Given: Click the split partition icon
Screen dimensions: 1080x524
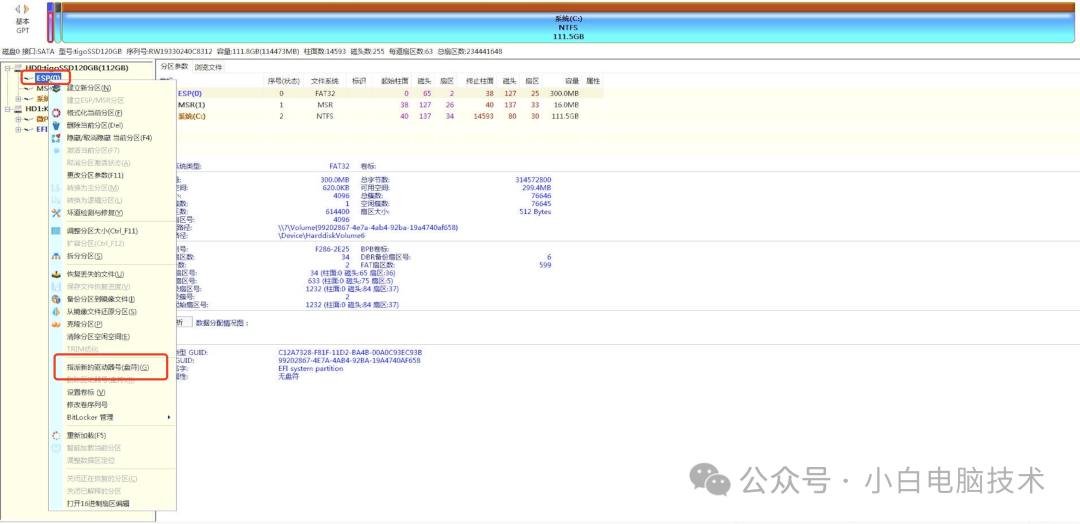Looking at the screenshot, I should pyautogui.click(x=56, y=256).
